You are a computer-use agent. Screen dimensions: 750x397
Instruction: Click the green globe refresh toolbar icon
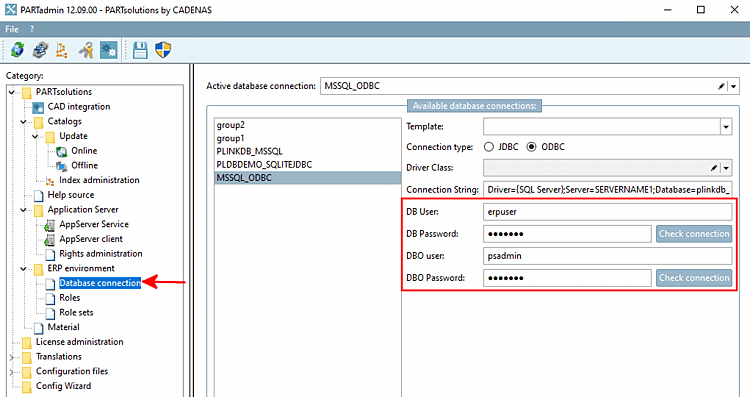tap(17, 50)
